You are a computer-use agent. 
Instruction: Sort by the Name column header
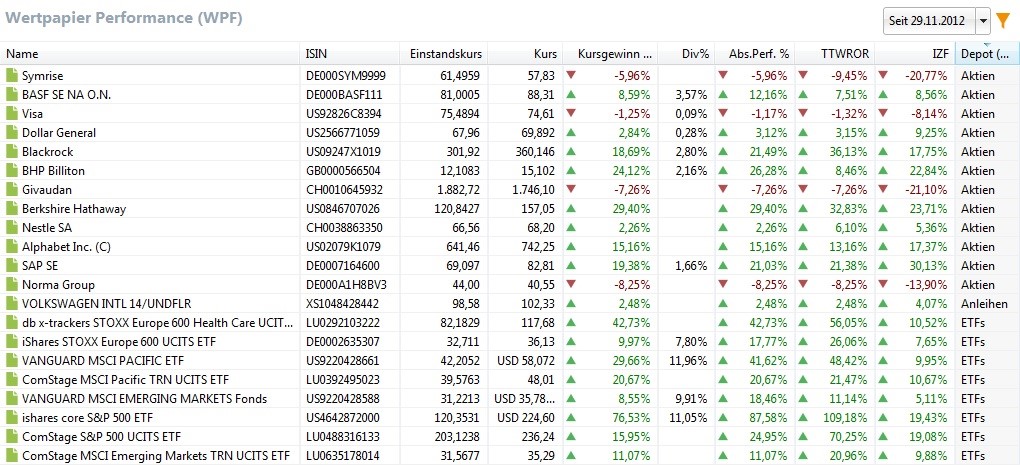(x=150, y=53)
